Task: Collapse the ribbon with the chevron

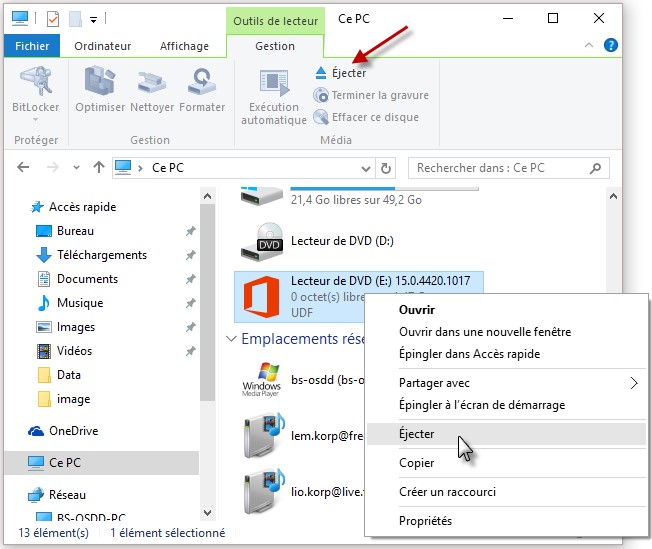Action: (x=592, y=45)
